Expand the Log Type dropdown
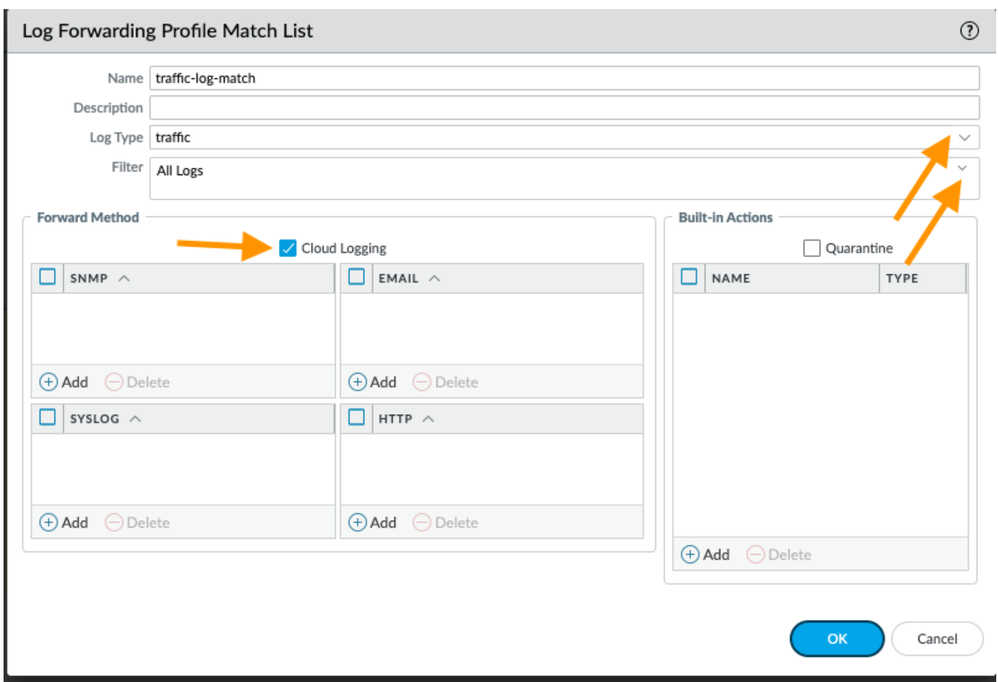This screenshot has width=998, height=682. [964, 137]
